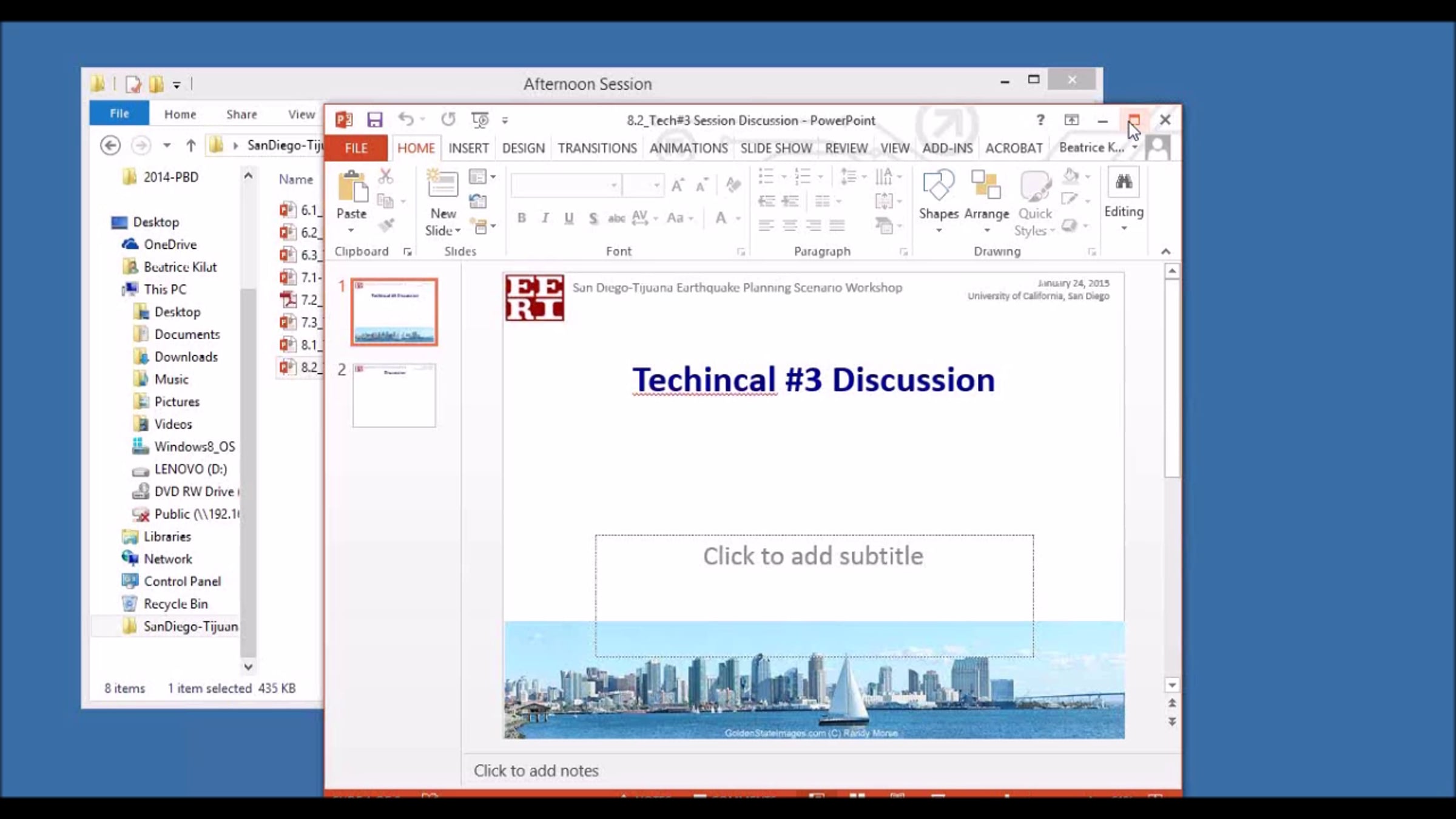Toggle Bold formatting
This screenshot has height=819, width=1456.
(521, 218)
